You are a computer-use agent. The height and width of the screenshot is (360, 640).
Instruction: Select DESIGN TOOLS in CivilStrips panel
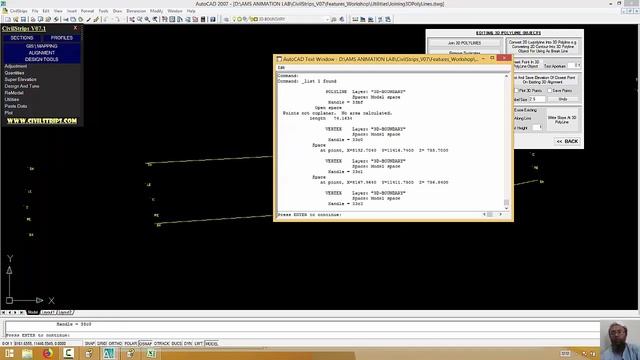click(42, 59)
